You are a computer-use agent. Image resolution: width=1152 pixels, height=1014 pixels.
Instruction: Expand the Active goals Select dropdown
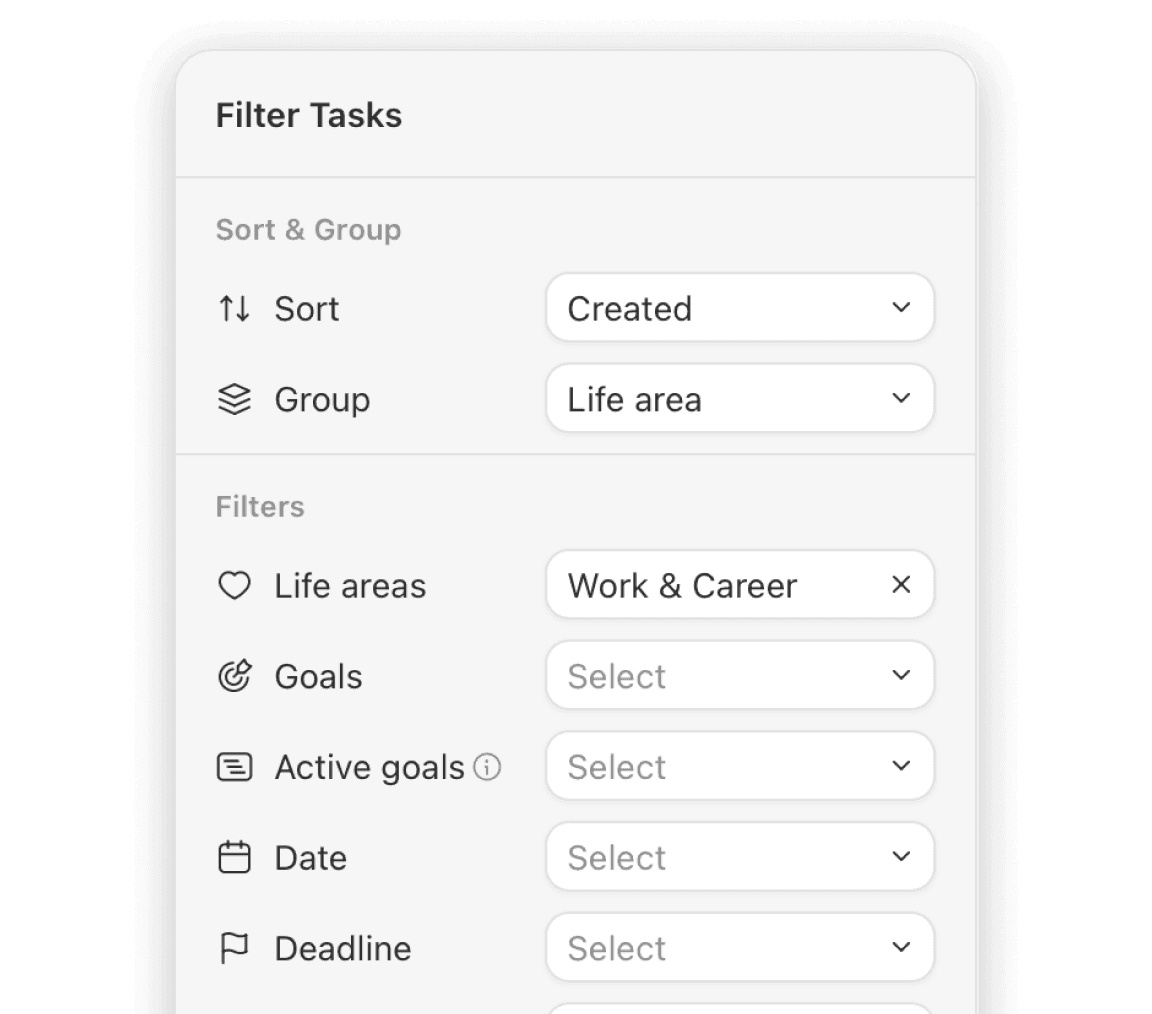pyautogui.click(x=740, y=768)
